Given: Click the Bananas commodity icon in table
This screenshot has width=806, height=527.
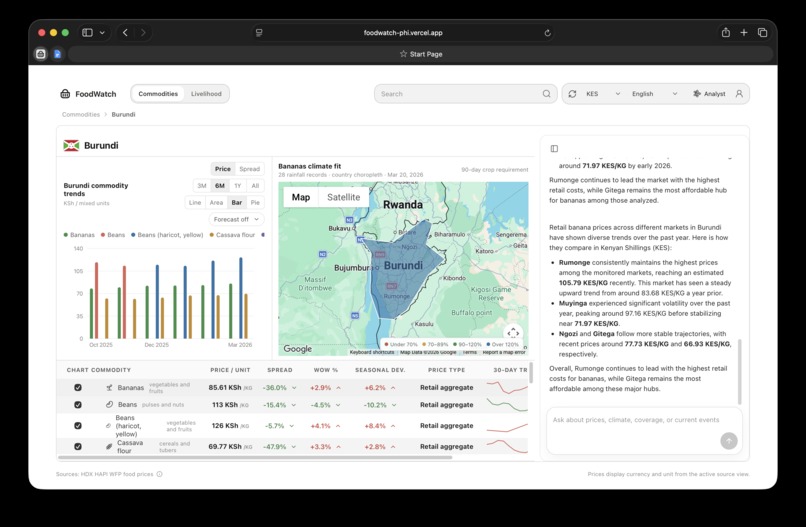Looking at the screenshot, I should (x=109, y=388).
